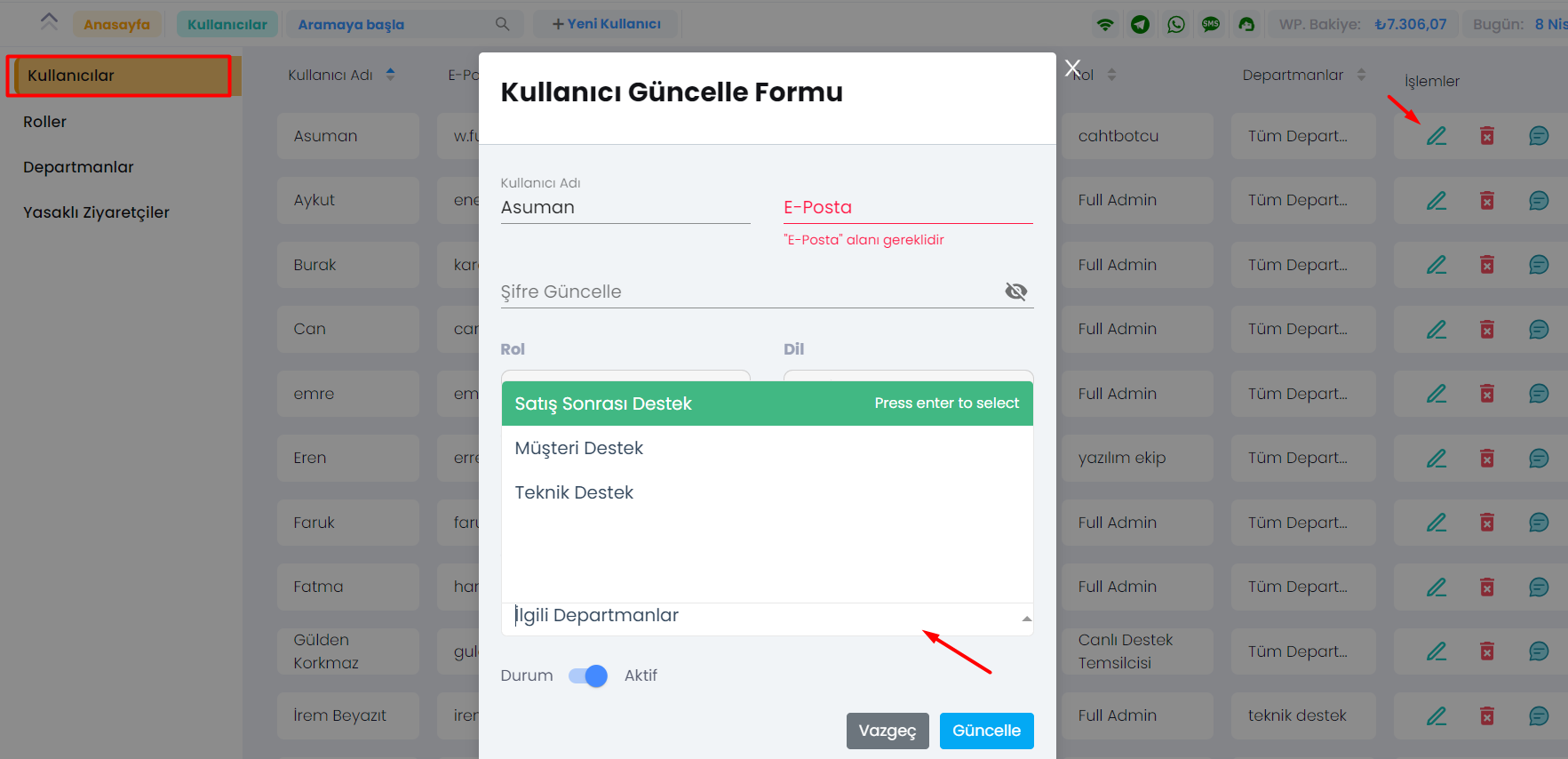
Task: Open chat message icon for Burak row
Action: [1539, 265]
